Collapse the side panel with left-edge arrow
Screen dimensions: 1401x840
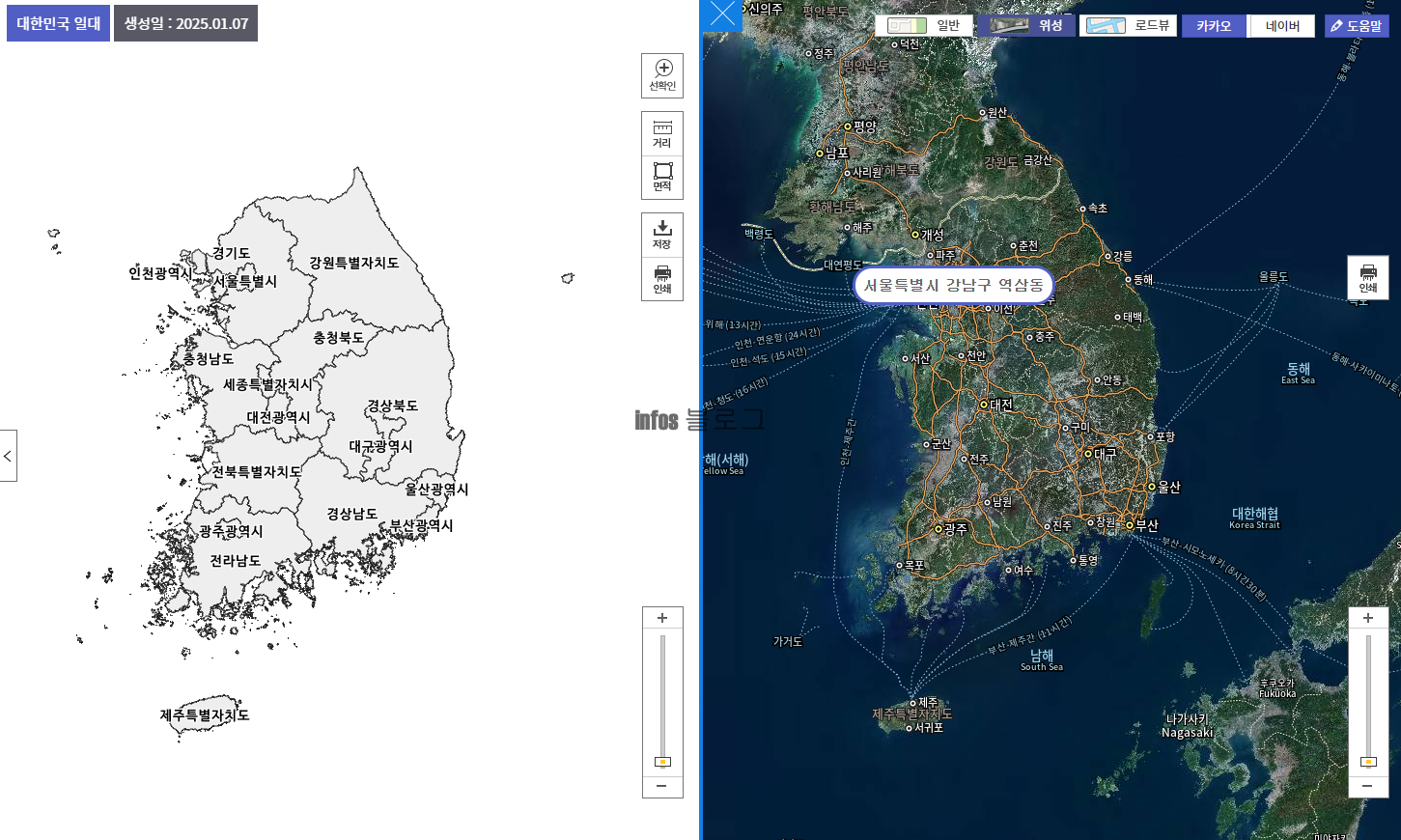pyautogui.click(x=8, y=456)
